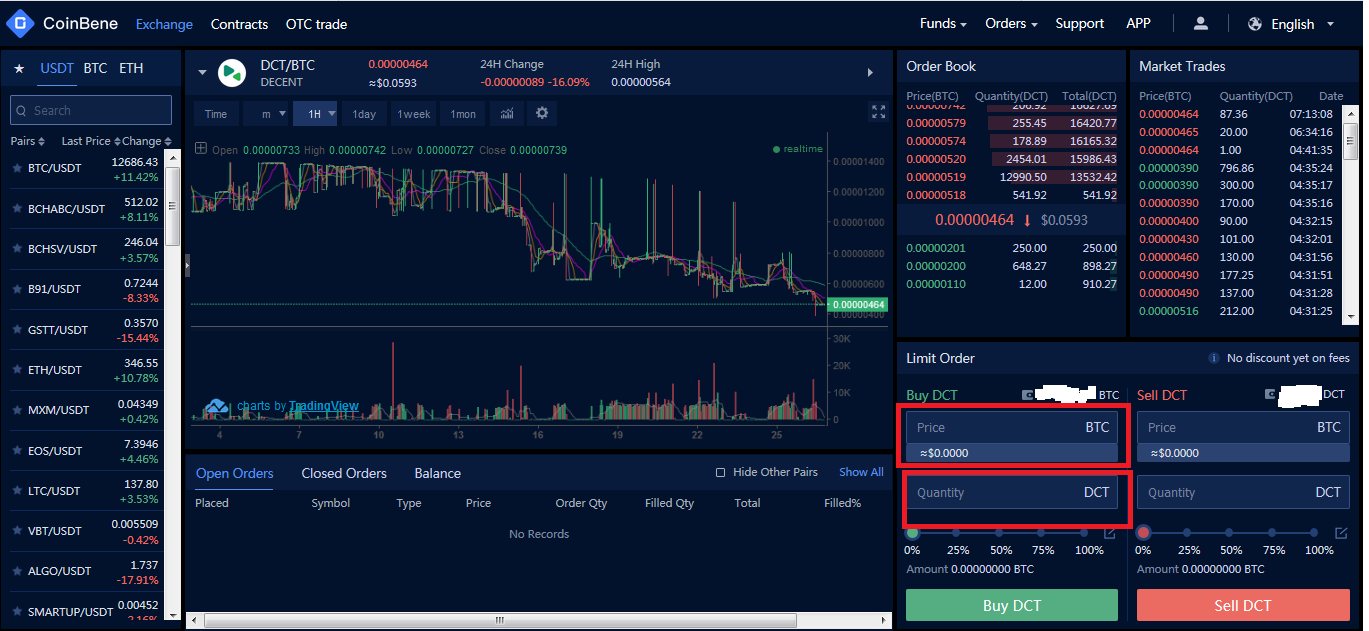Show favorites star tab in pairs panel
The image size is (1369, 631).
point(19,69)
